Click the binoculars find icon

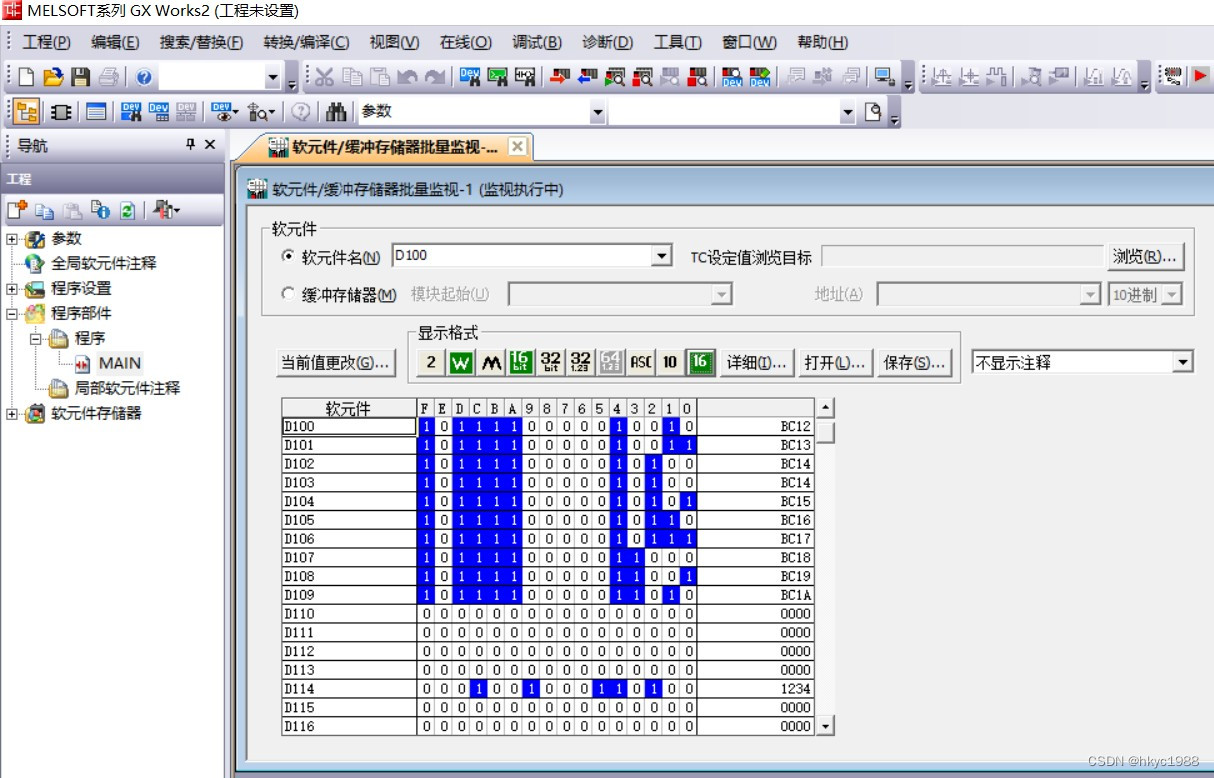click(337, 112)
